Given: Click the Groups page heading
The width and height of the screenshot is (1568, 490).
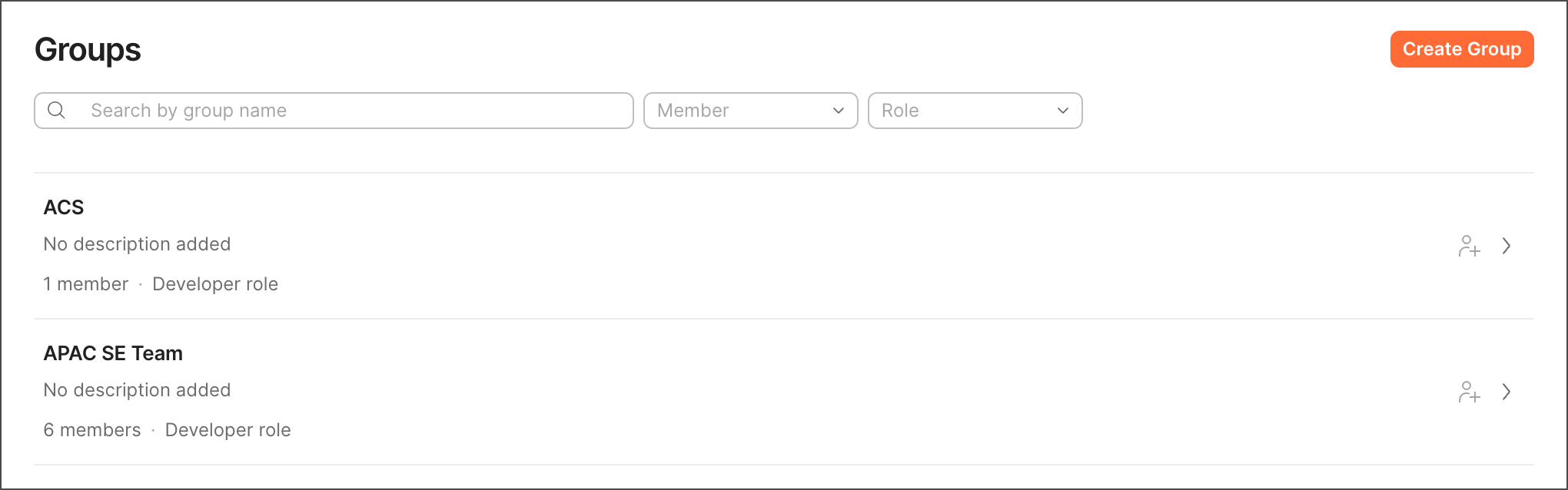Looking at the screenshot, I should [88, 50].
